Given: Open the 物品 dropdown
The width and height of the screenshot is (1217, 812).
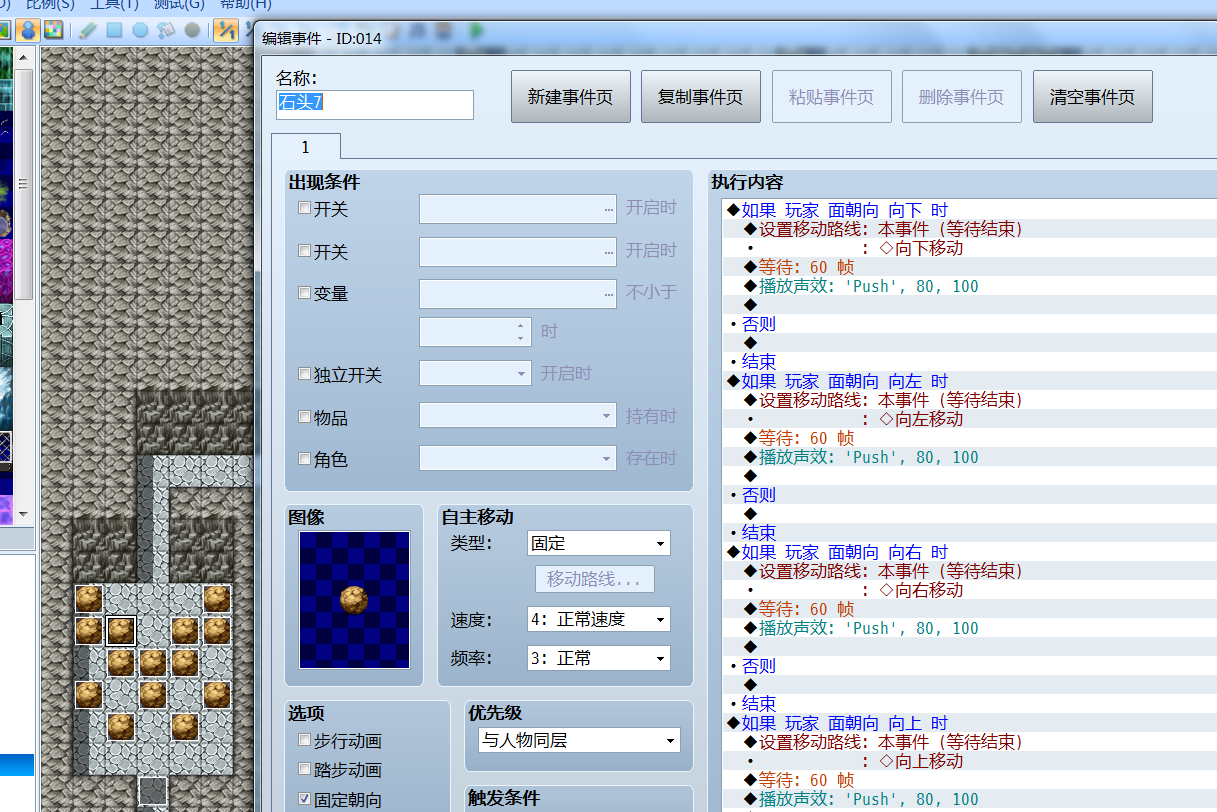Looking at the screenshot, I should point(518,416).
